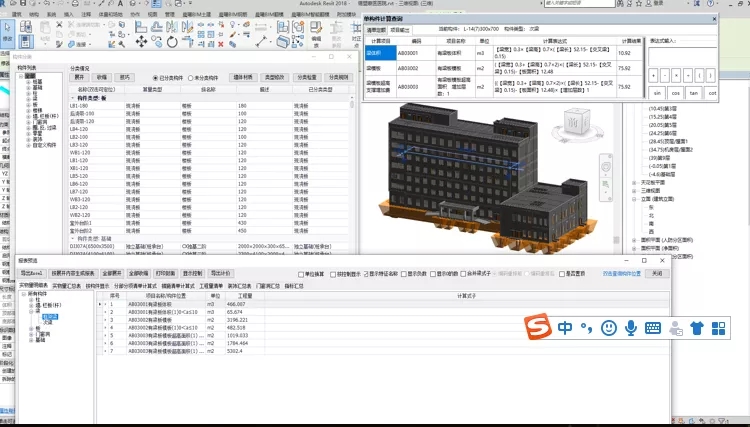This screenshot has width=750, height=427.
Task: Click the 双击查询构件位置 link
Action: (621, 274)
